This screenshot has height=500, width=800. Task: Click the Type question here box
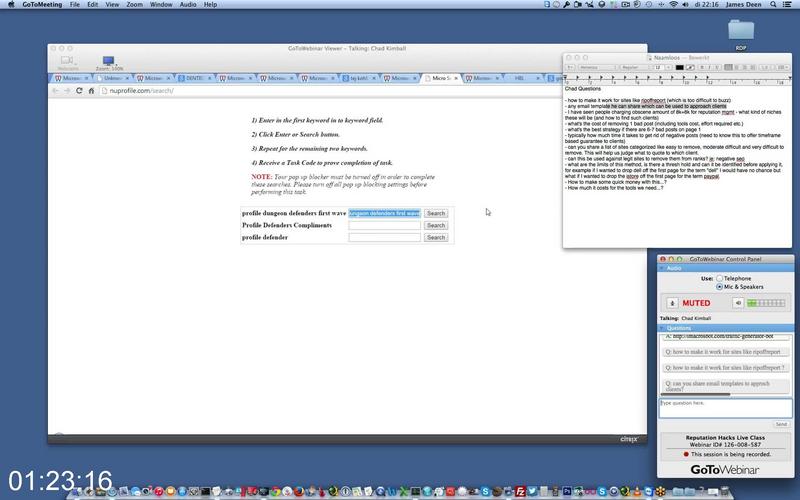tap(725, 408)
